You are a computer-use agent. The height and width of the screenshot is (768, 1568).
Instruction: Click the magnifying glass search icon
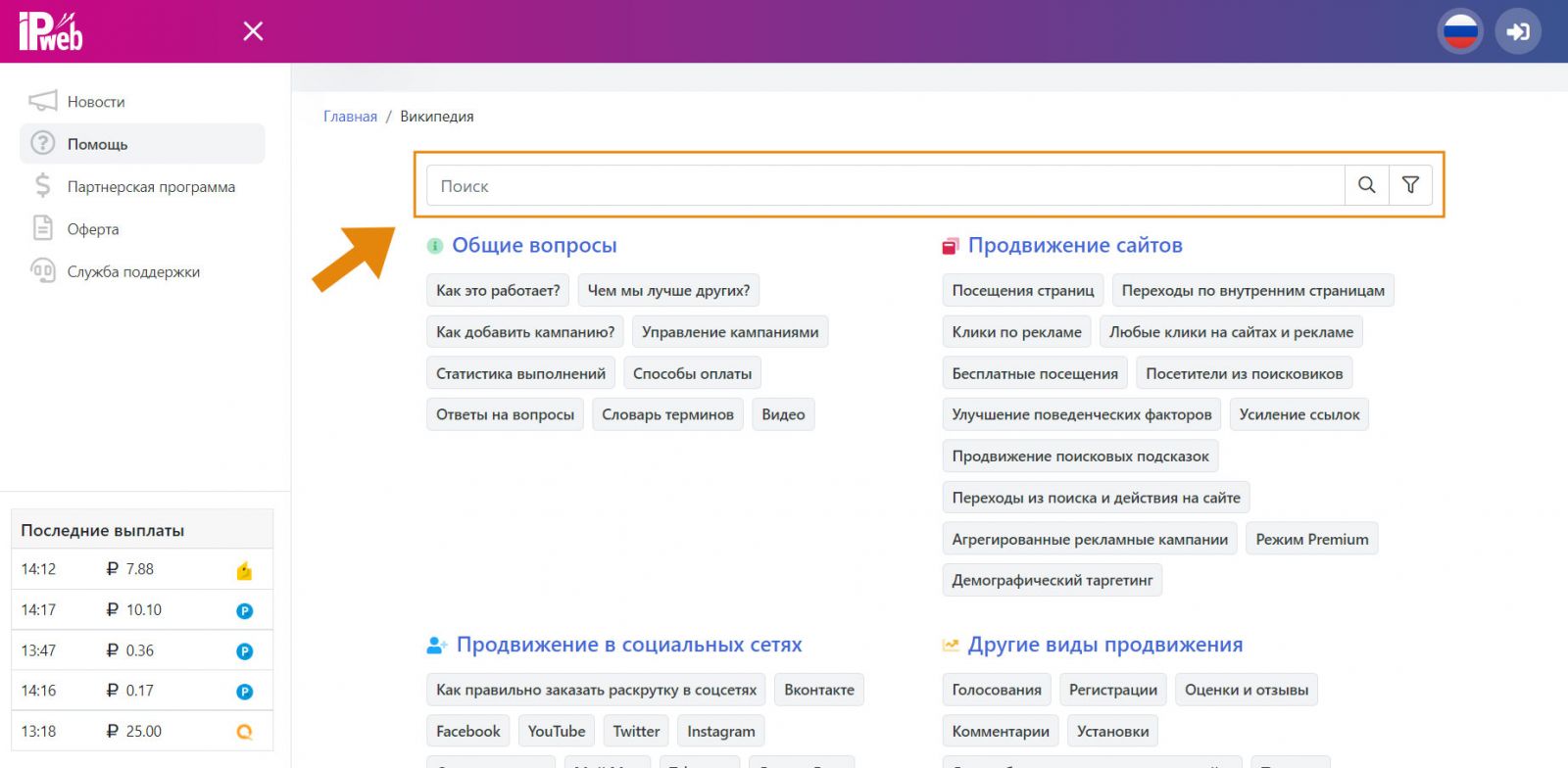click(1366, 185)
